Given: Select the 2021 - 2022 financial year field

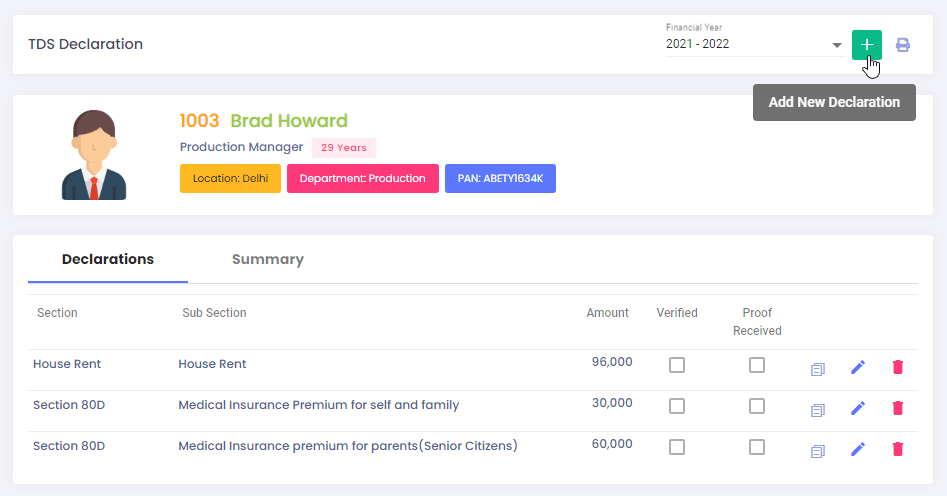Looking at the screenshot, I should click(754, 44).
